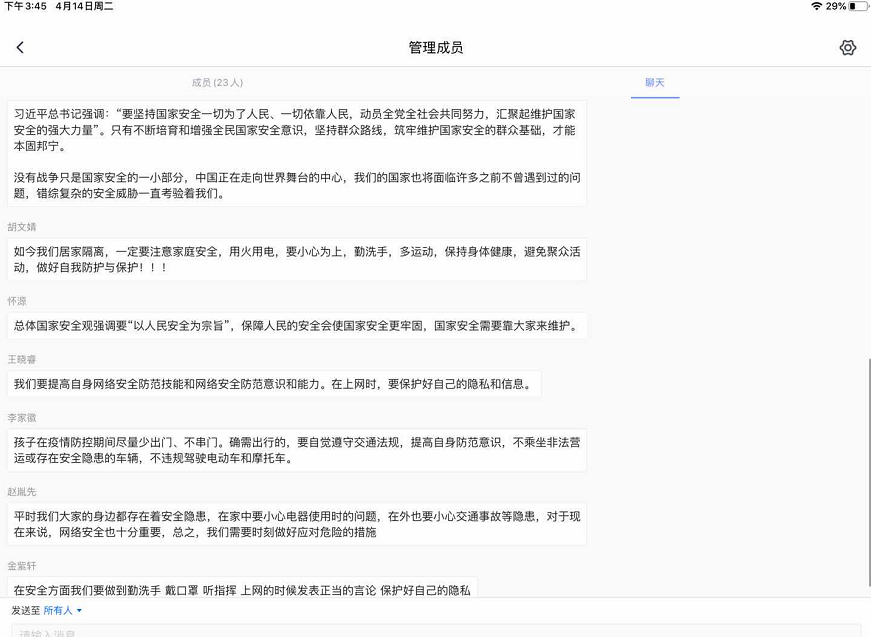Tap the back arrow to leave 管理成员
The width and height of the screenshot is (871, 637).
tap(20, 48)
